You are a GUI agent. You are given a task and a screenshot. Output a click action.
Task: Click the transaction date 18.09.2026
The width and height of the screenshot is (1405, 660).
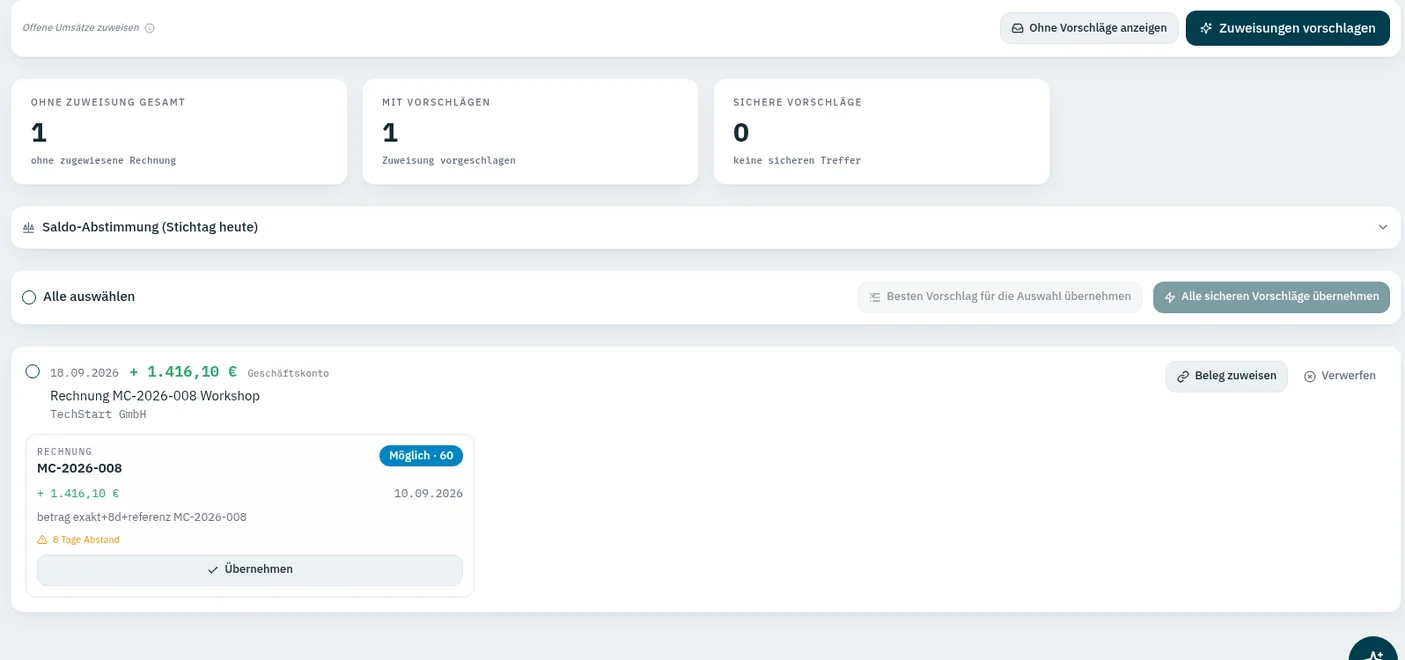tap(84, 373)
